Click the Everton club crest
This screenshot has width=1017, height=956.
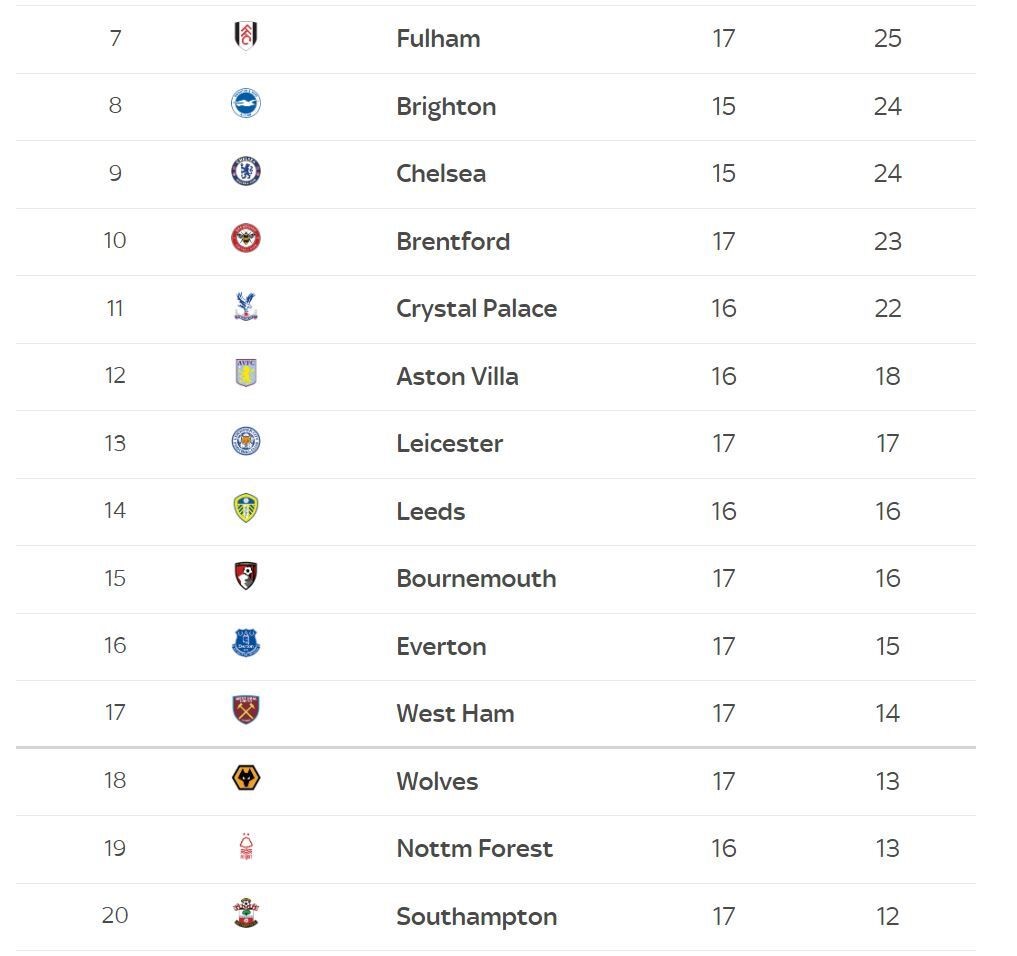pos(245,644)
